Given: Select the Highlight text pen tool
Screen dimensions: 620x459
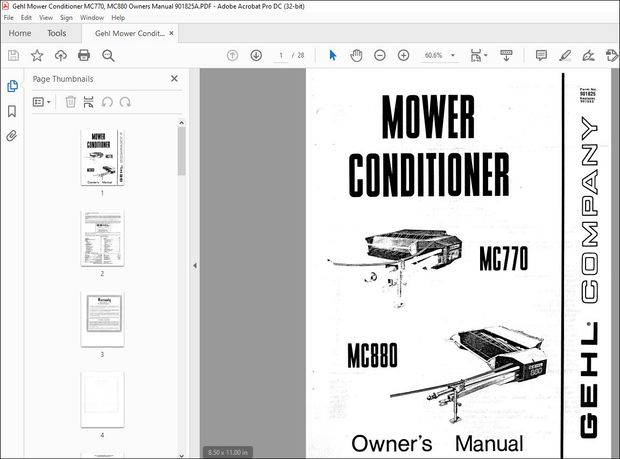Looking at the screenshot, I should [565, 55].
